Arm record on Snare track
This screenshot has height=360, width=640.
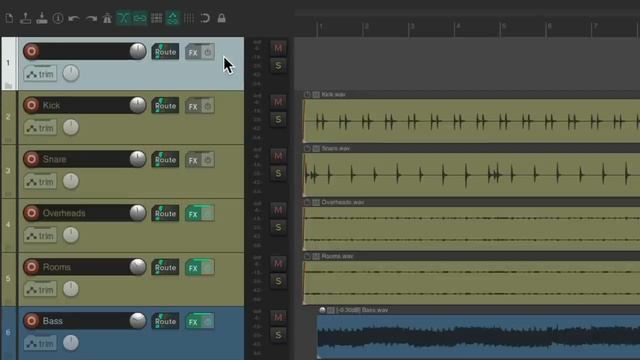tap(31, 159)
